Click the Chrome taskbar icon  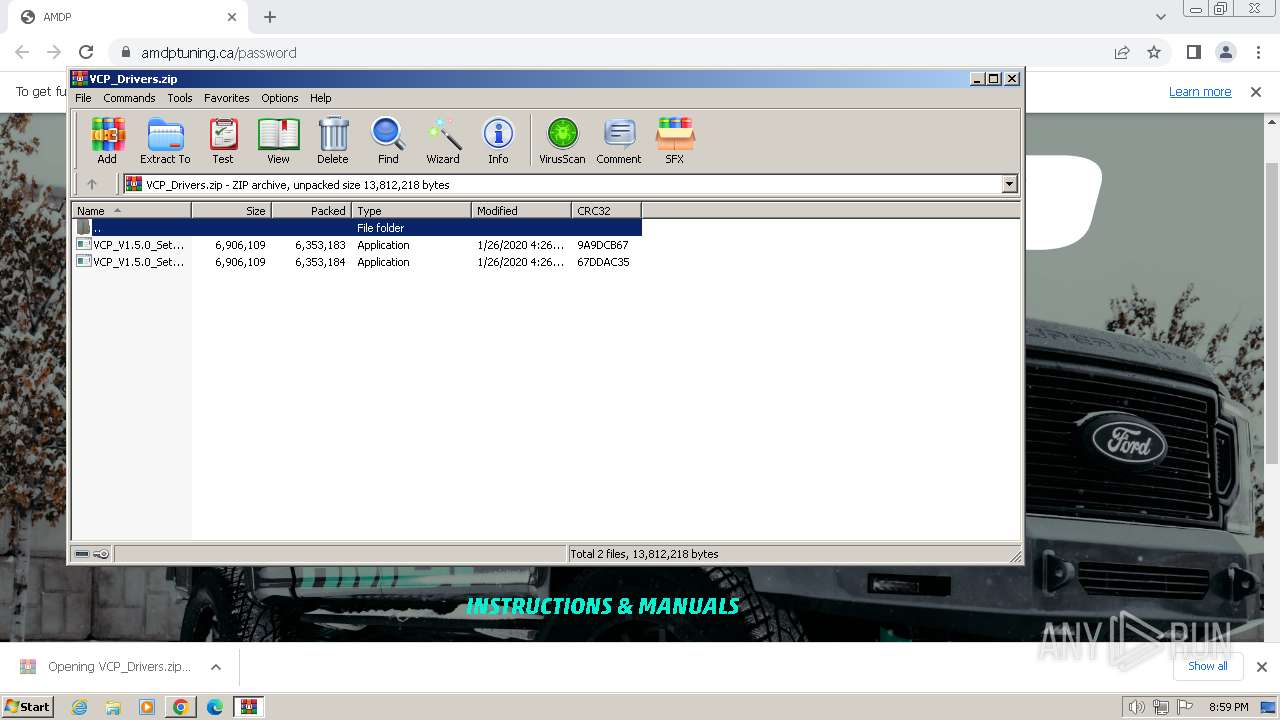(x=180, y=707)
